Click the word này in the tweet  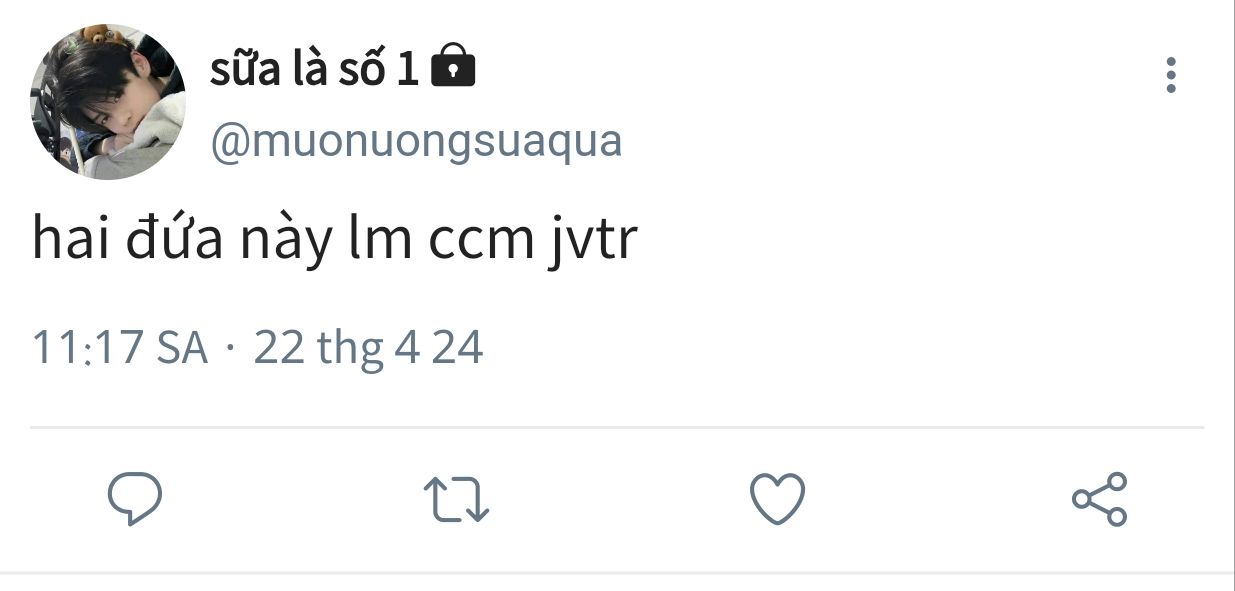pyautogui.click(x=284, y=243)
